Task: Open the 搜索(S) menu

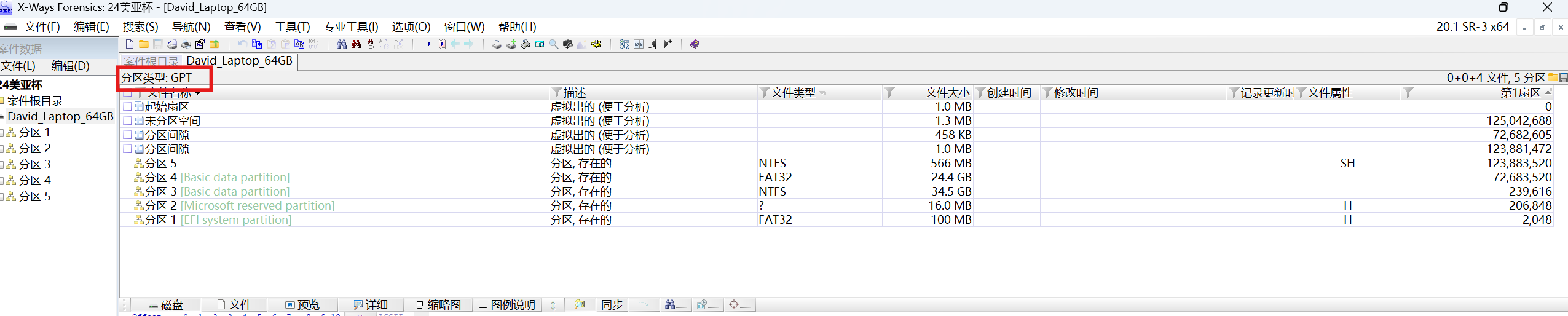Action: [140, 26]
